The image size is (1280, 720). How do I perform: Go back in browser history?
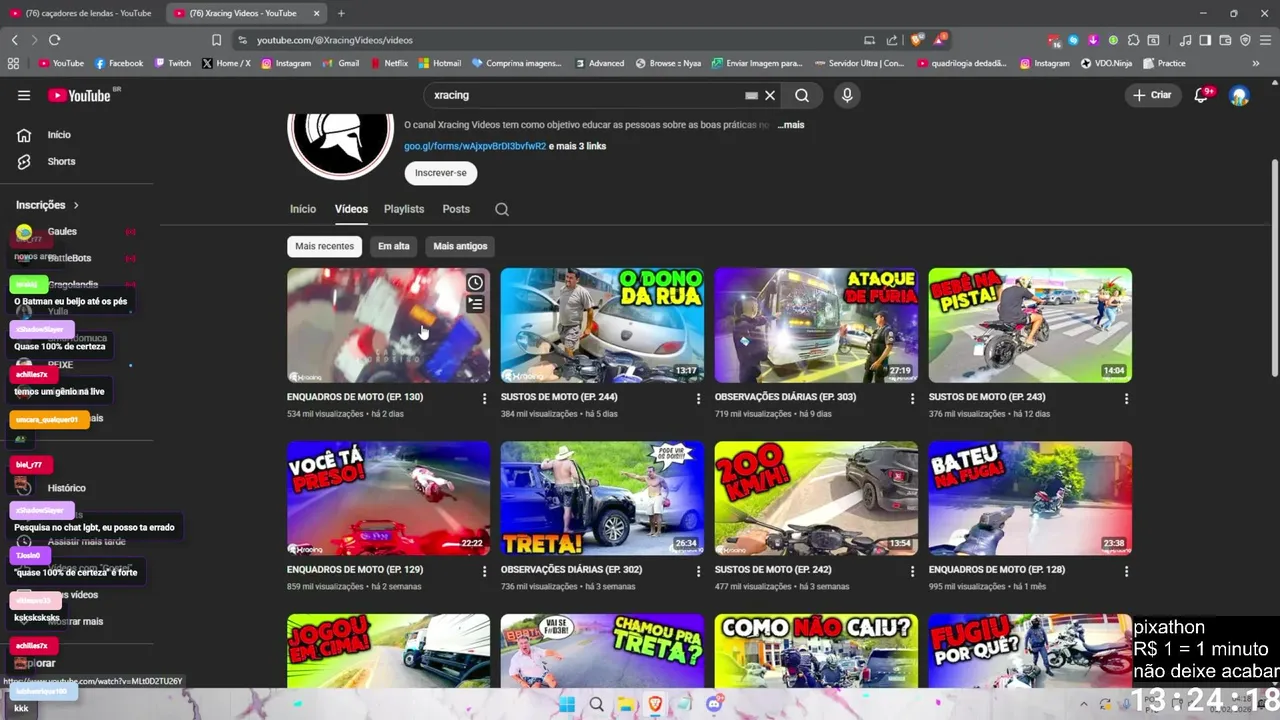pyautogui.click(x=14, y=40)
